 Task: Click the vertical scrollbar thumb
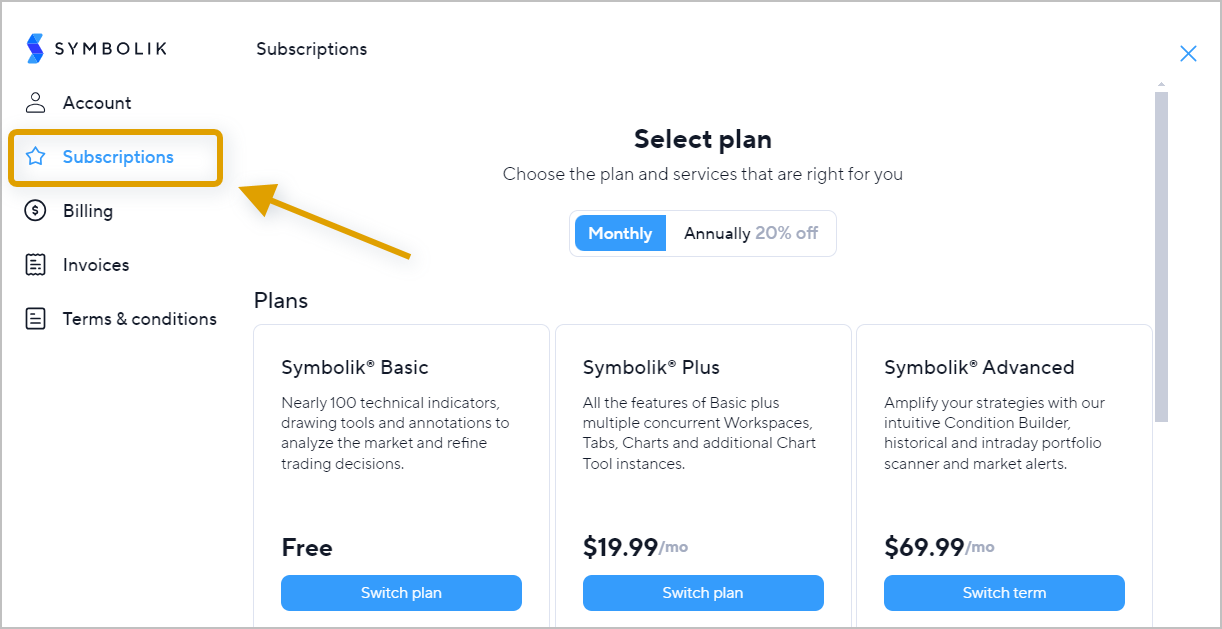pos(1161,256)
